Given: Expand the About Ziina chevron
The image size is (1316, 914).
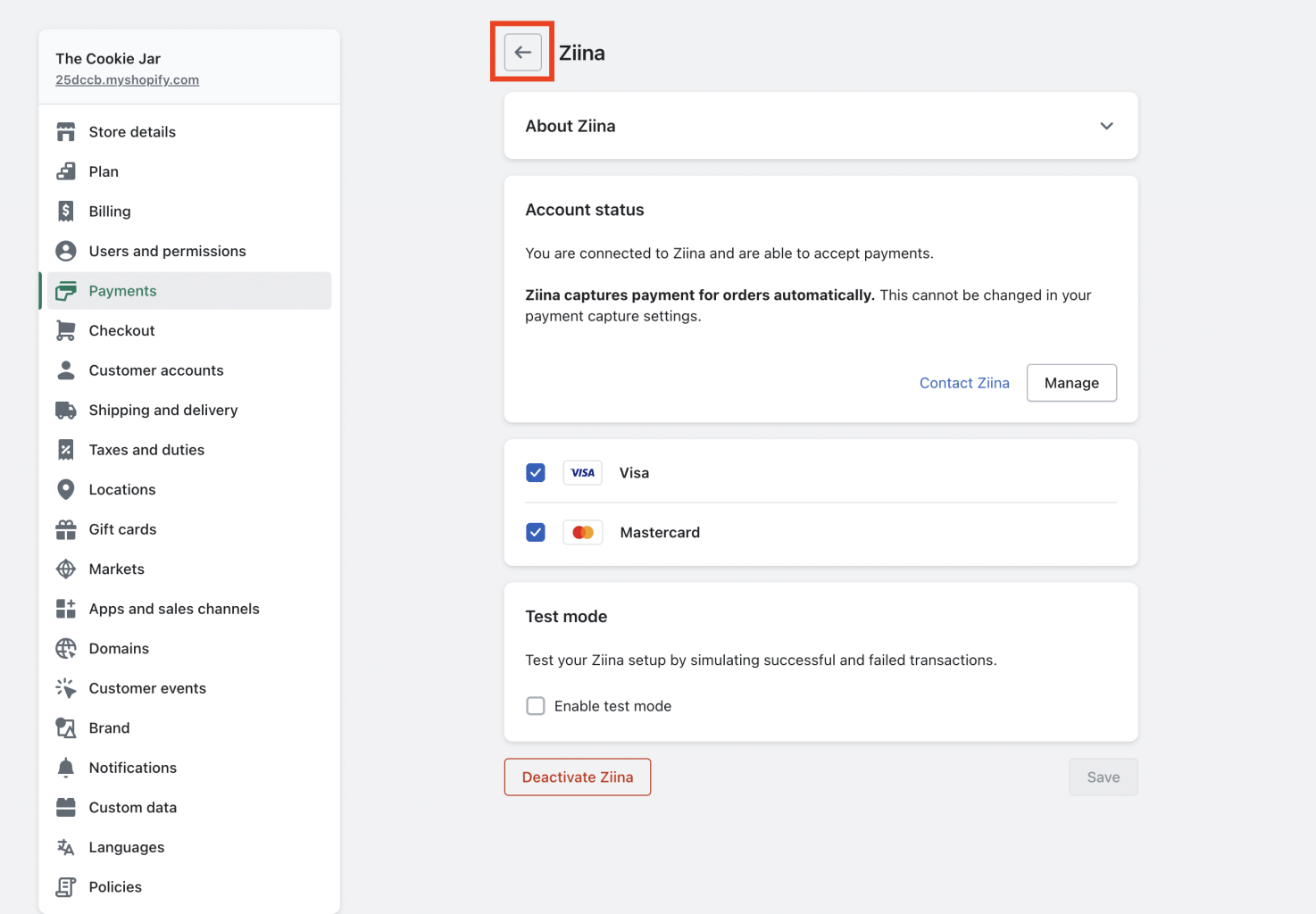Looking at the screenshot, I should pos(1106,126).
